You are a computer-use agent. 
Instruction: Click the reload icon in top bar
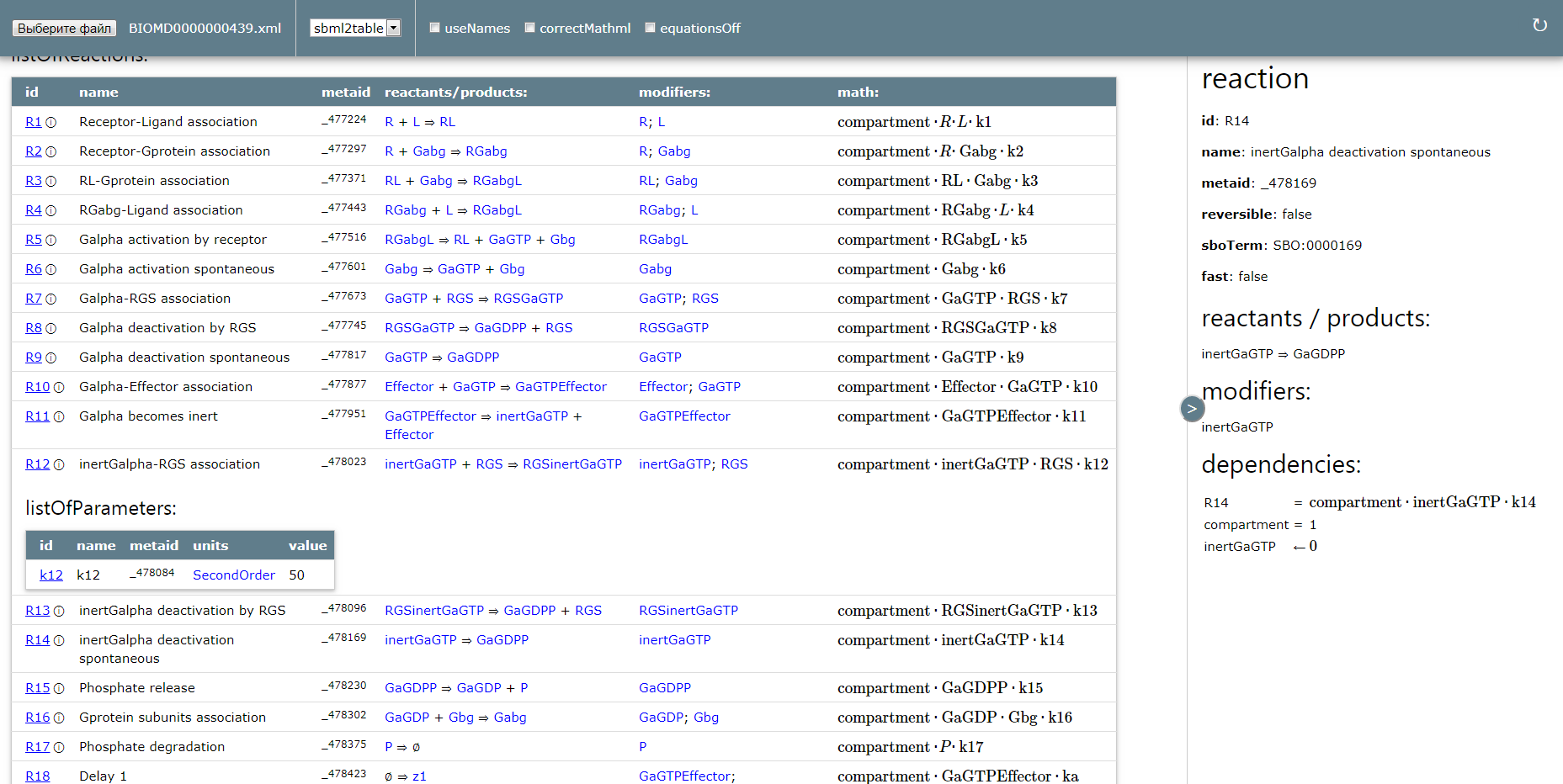1539,25
